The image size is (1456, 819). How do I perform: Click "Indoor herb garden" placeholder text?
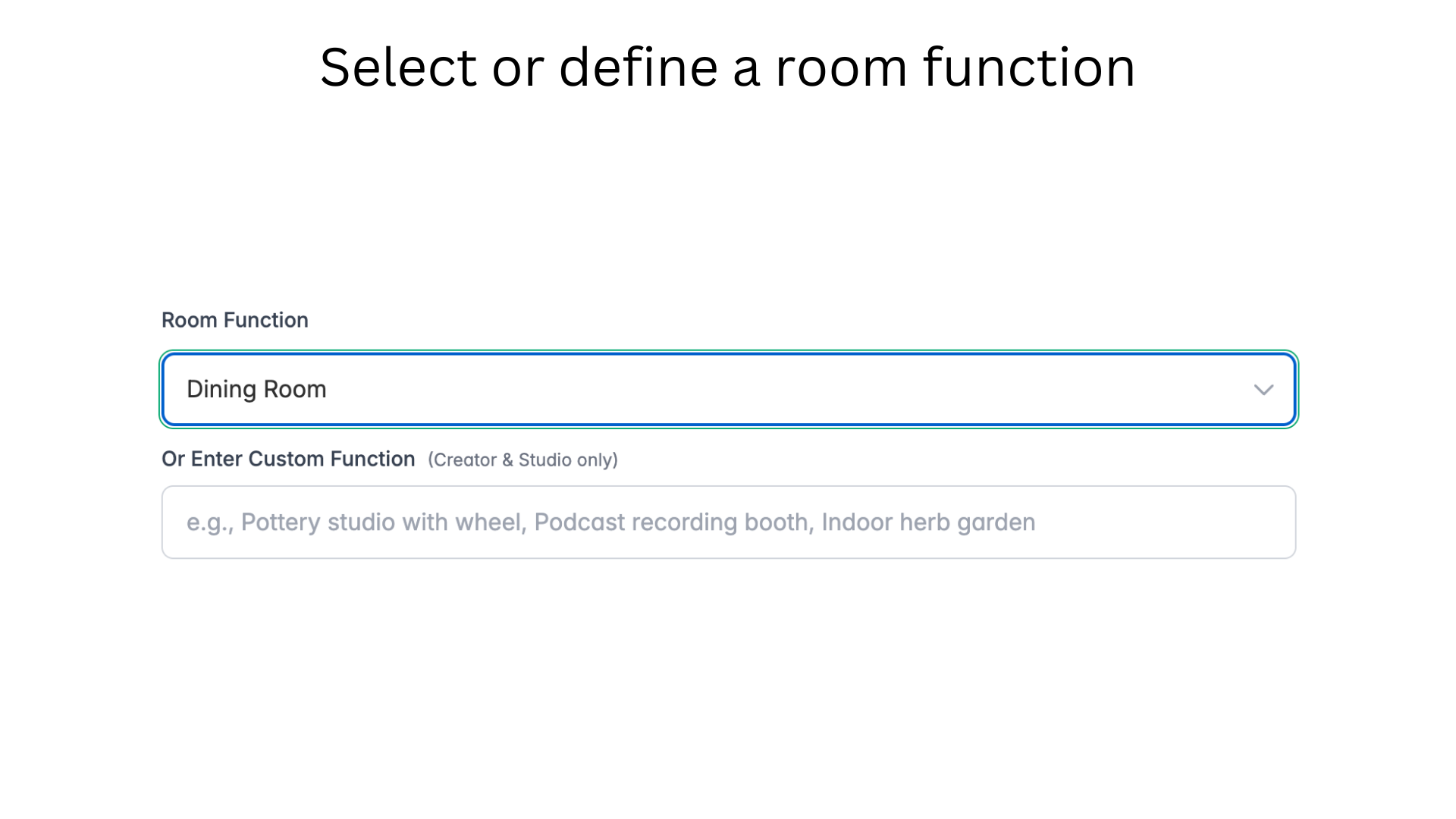click(x=928, y=522)
